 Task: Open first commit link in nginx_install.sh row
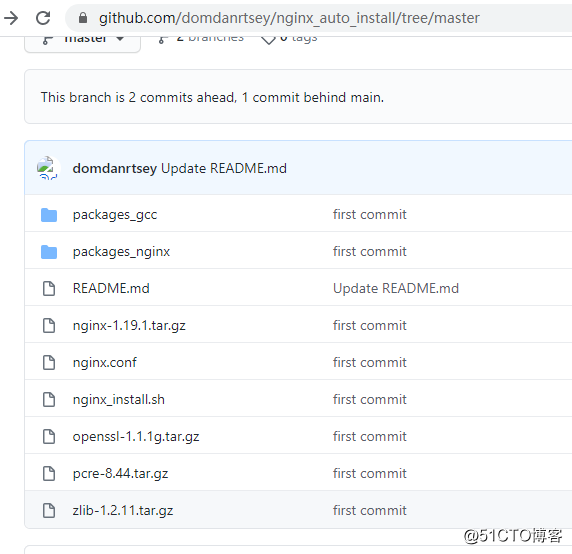click(x=370, y=399)
